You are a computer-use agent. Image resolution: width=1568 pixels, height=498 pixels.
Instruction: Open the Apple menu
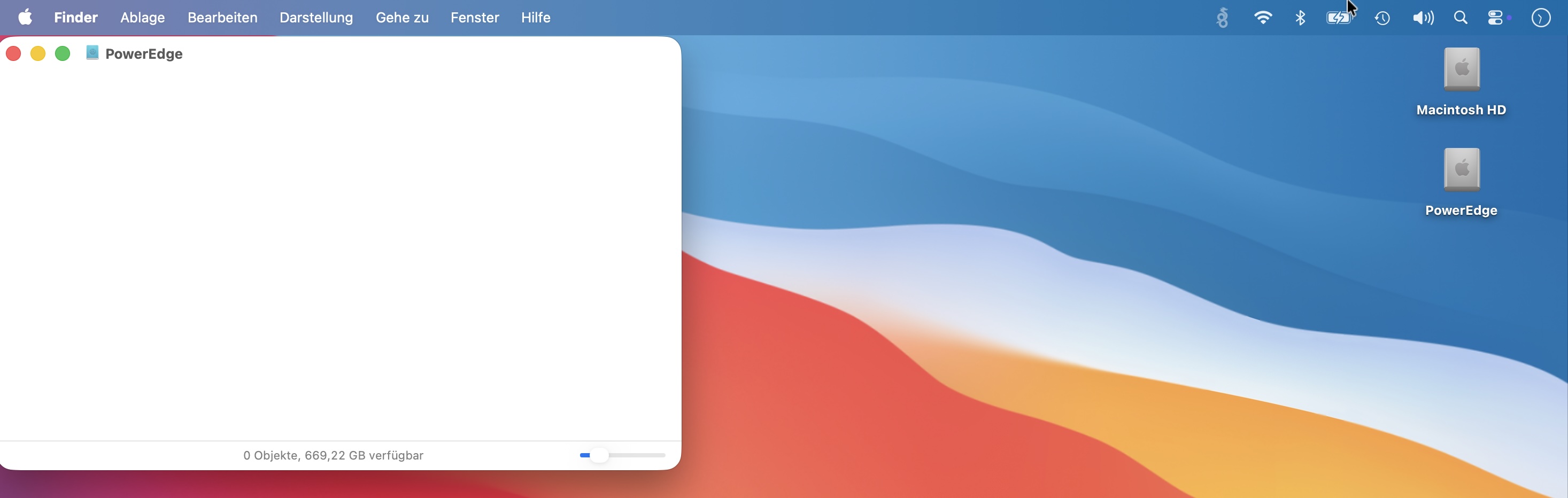(x=25, y=18)
